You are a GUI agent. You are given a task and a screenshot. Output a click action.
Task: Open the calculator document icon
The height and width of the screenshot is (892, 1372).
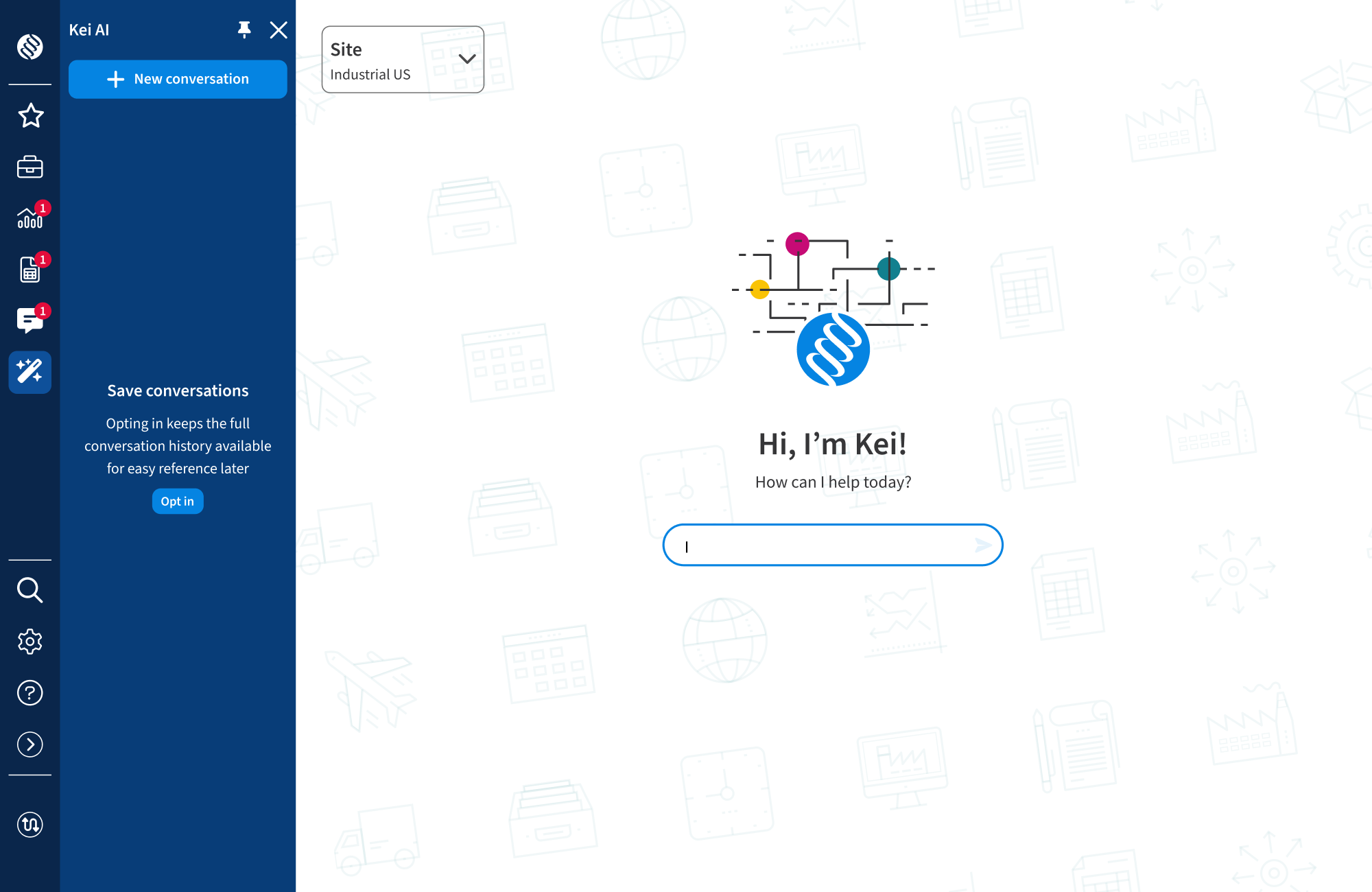point(30,270)
